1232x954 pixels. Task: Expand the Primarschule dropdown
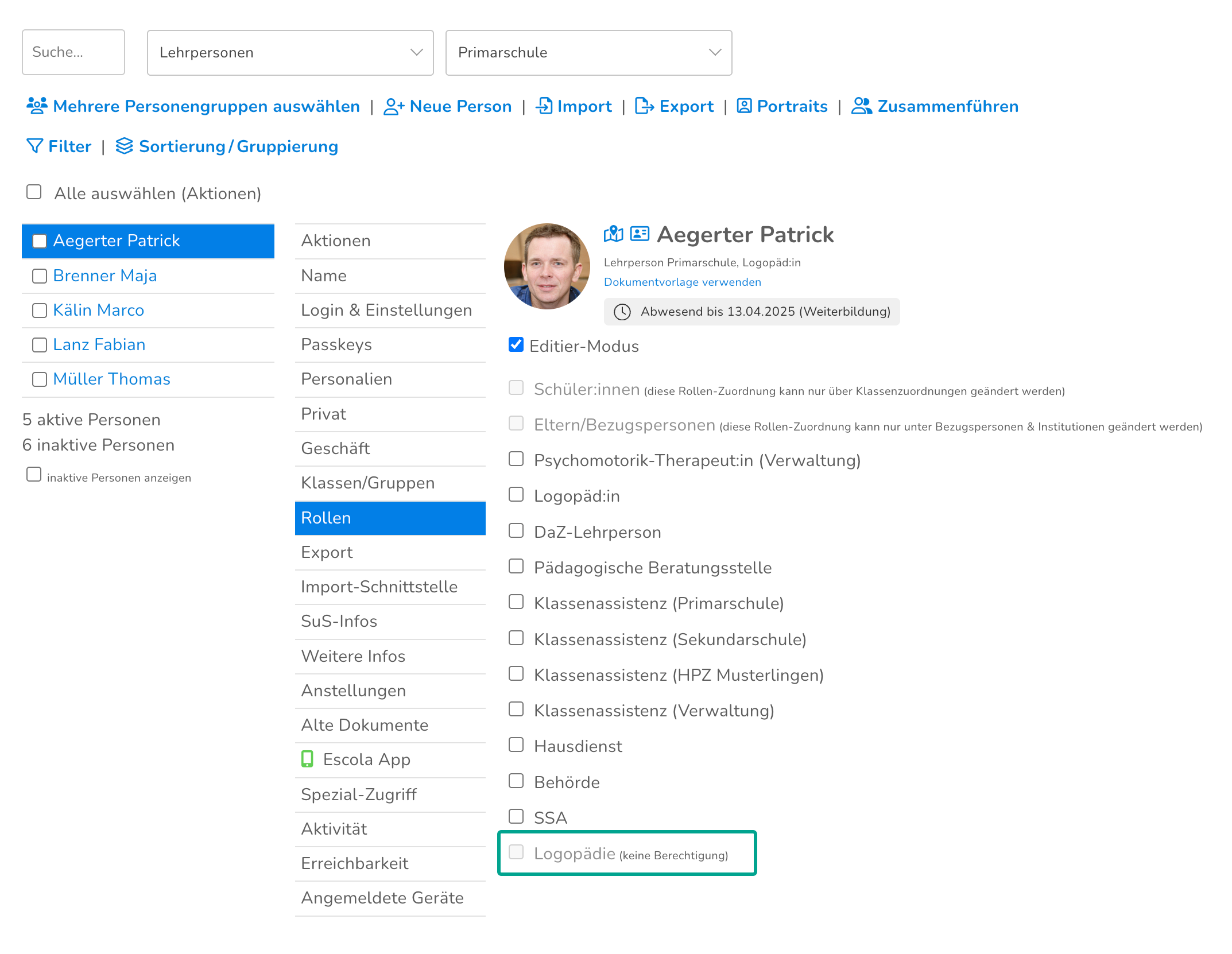tap(588, 52)
